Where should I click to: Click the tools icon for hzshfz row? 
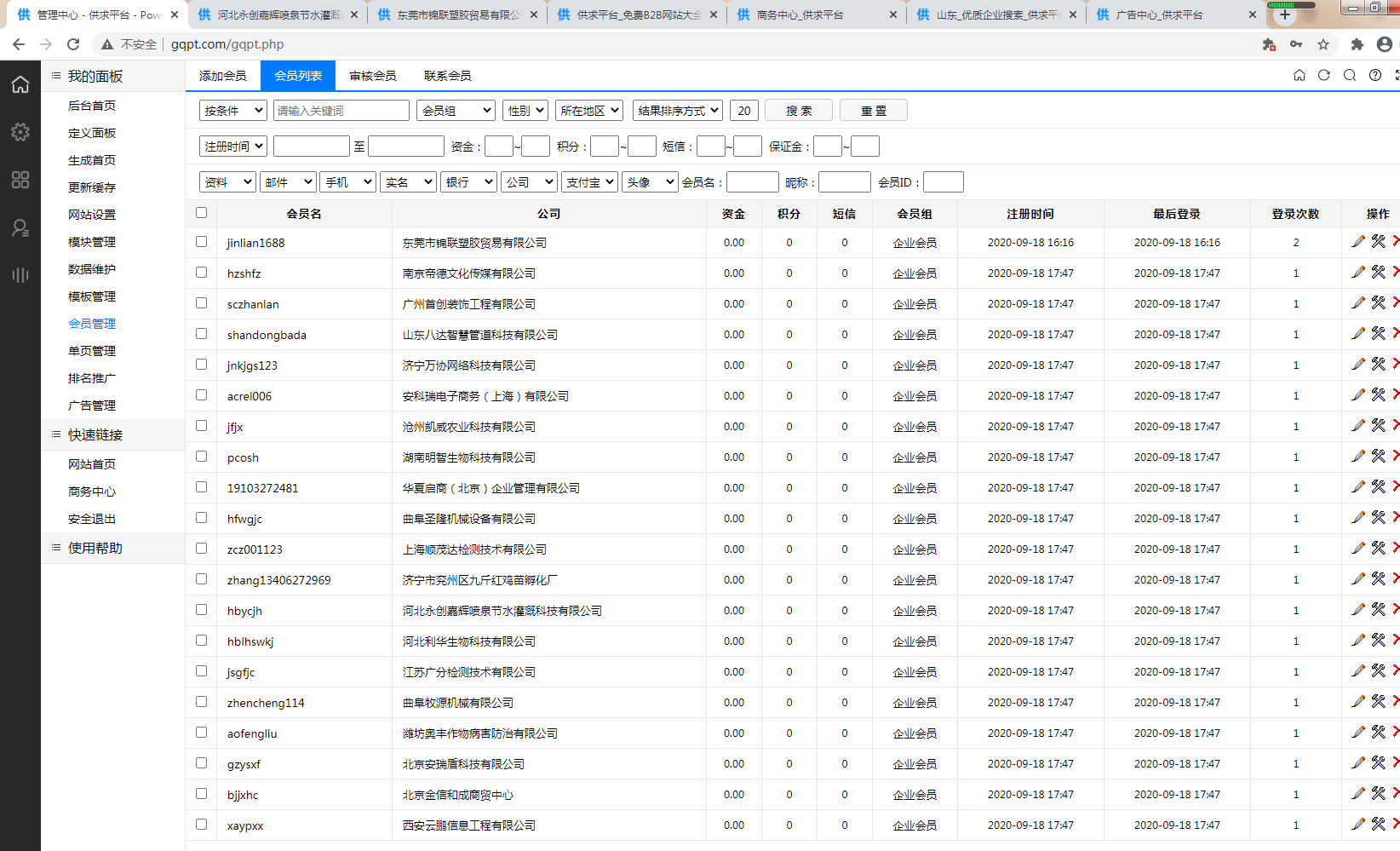pos(1378,273)
